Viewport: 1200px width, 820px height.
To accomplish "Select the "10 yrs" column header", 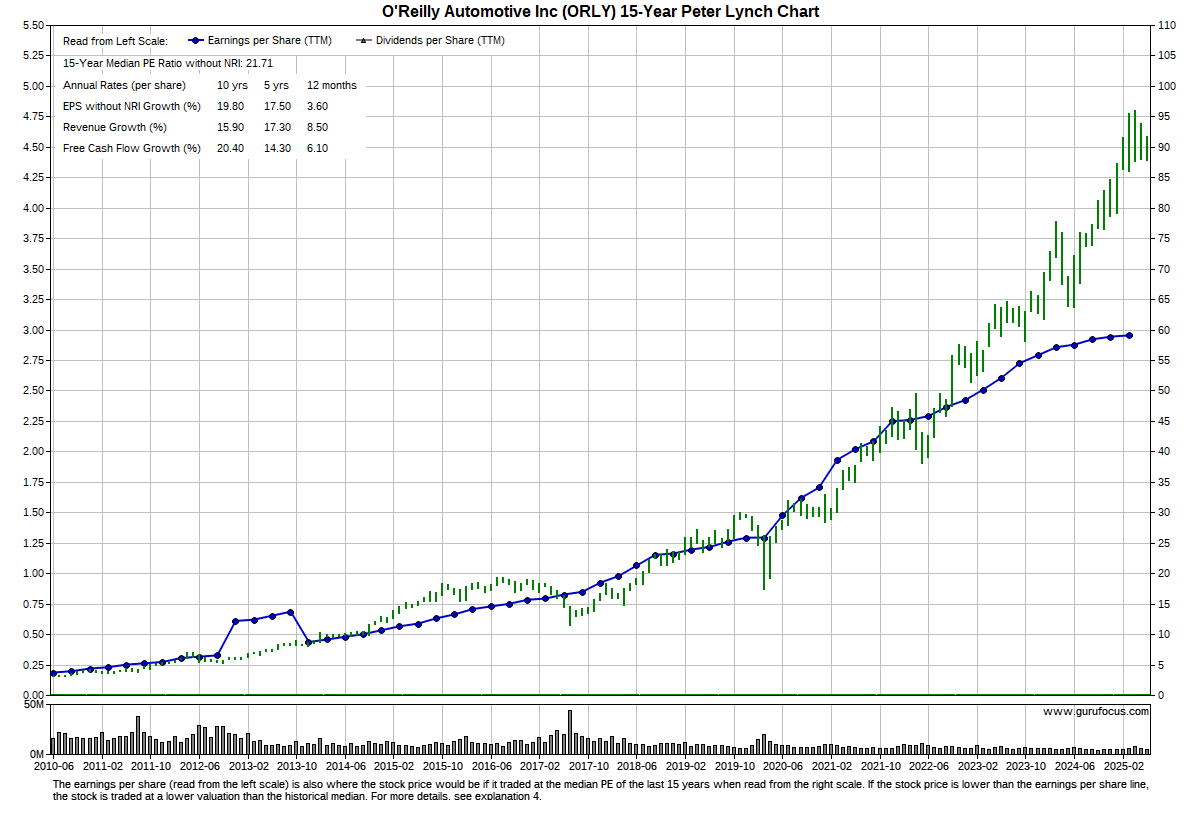I will [x=232, y=85].
